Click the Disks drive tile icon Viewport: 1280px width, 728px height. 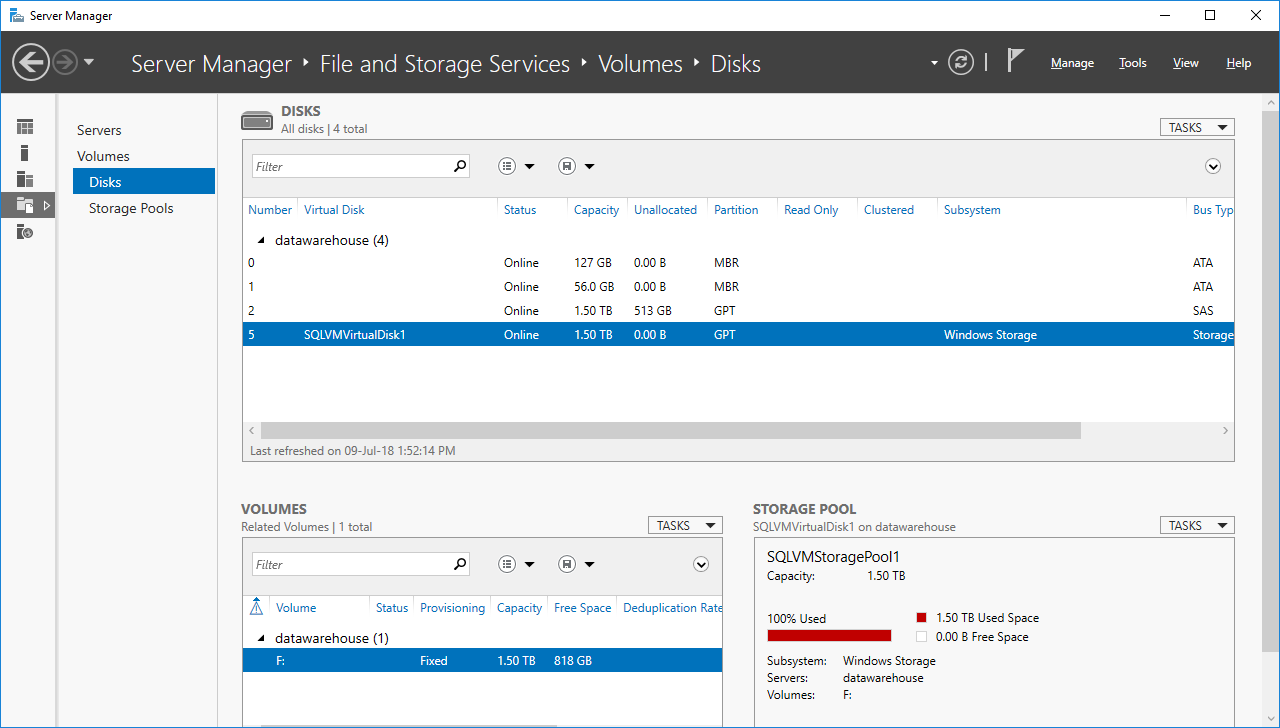pos(257,121)
